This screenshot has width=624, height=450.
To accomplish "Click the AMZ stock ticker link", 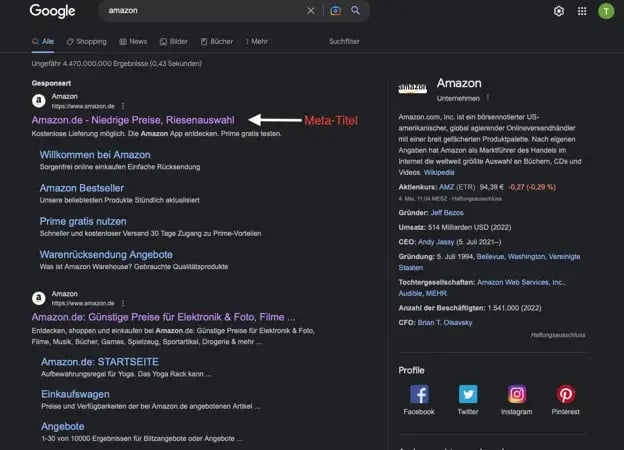I will [x=447, y=187].
